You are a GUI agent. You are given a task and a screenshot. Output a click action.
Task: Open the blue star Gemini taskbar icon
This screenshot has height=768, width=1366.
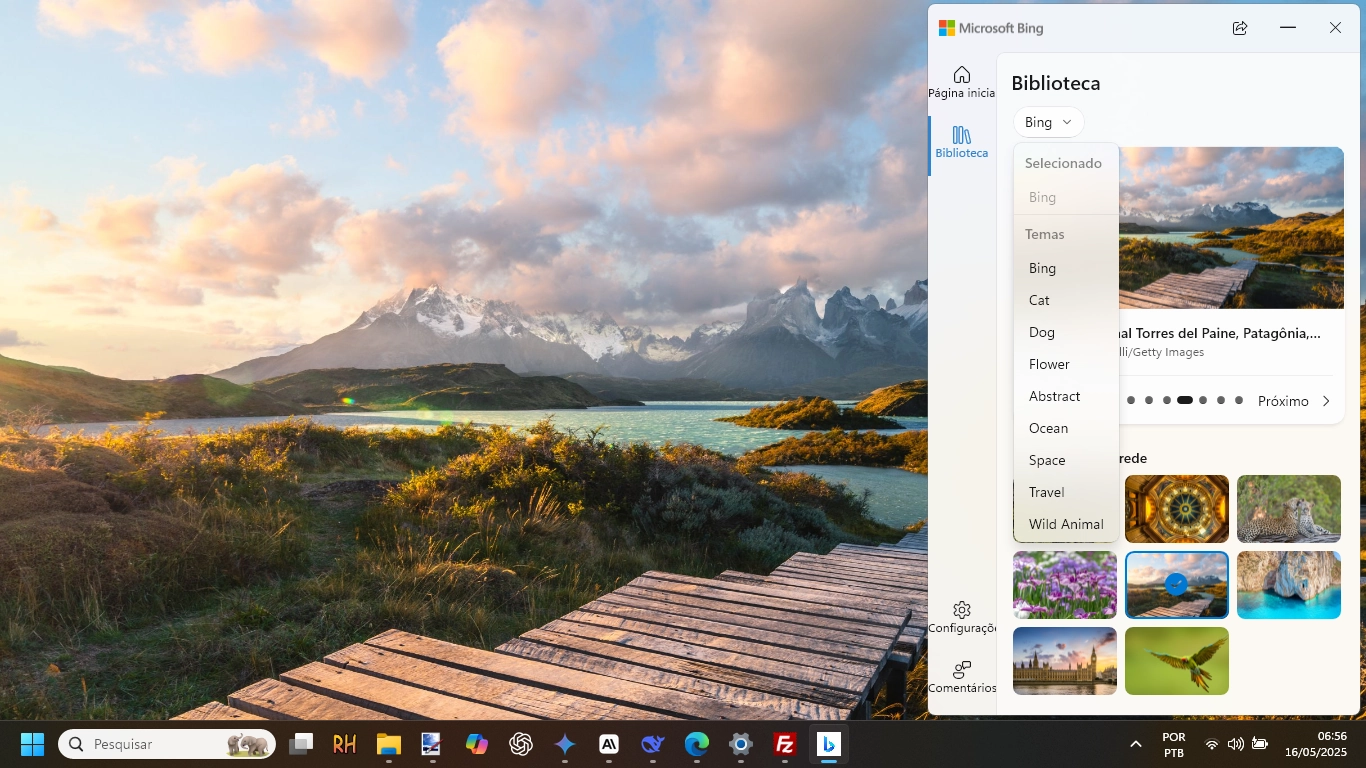(565, 744)
